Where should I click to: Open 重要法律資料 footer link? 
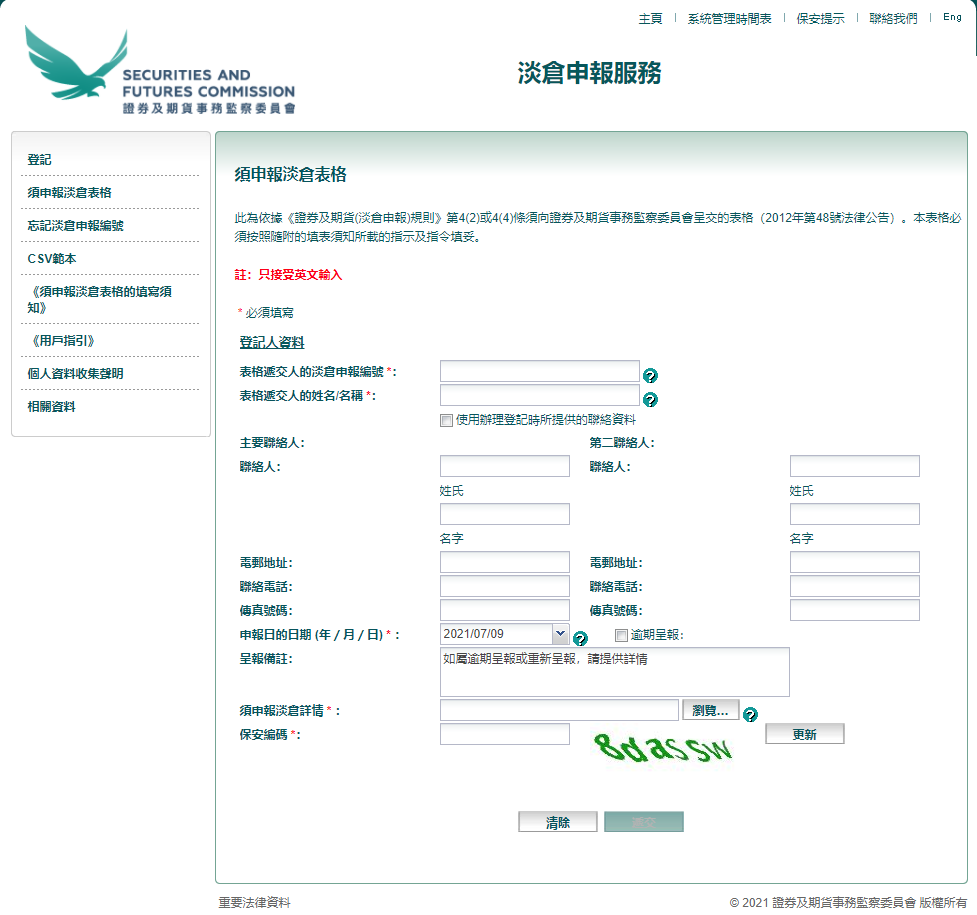tap(255, 903)
